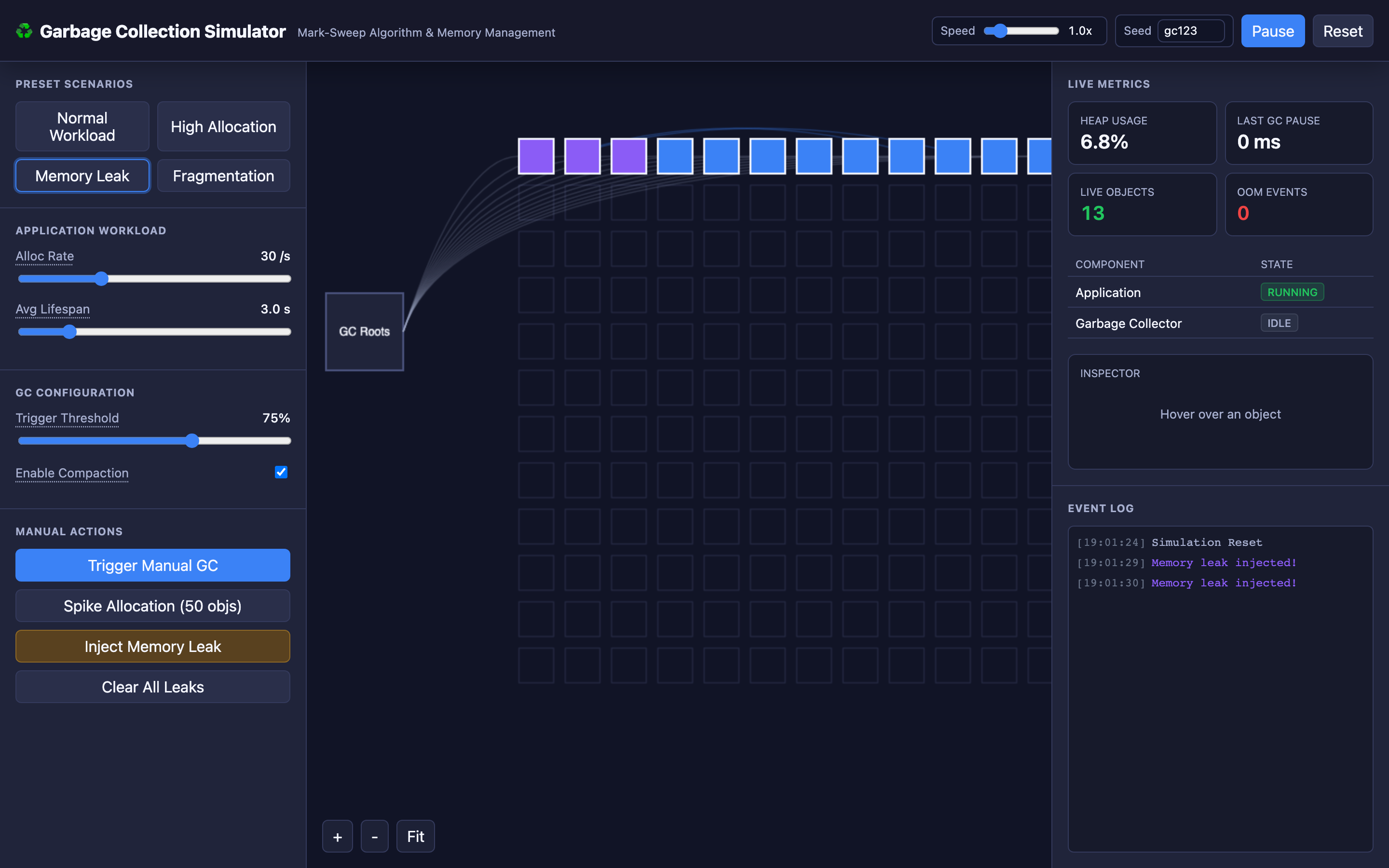
Task: Choose the Fragmentation scenario
Action: click(x=223, y=176)
